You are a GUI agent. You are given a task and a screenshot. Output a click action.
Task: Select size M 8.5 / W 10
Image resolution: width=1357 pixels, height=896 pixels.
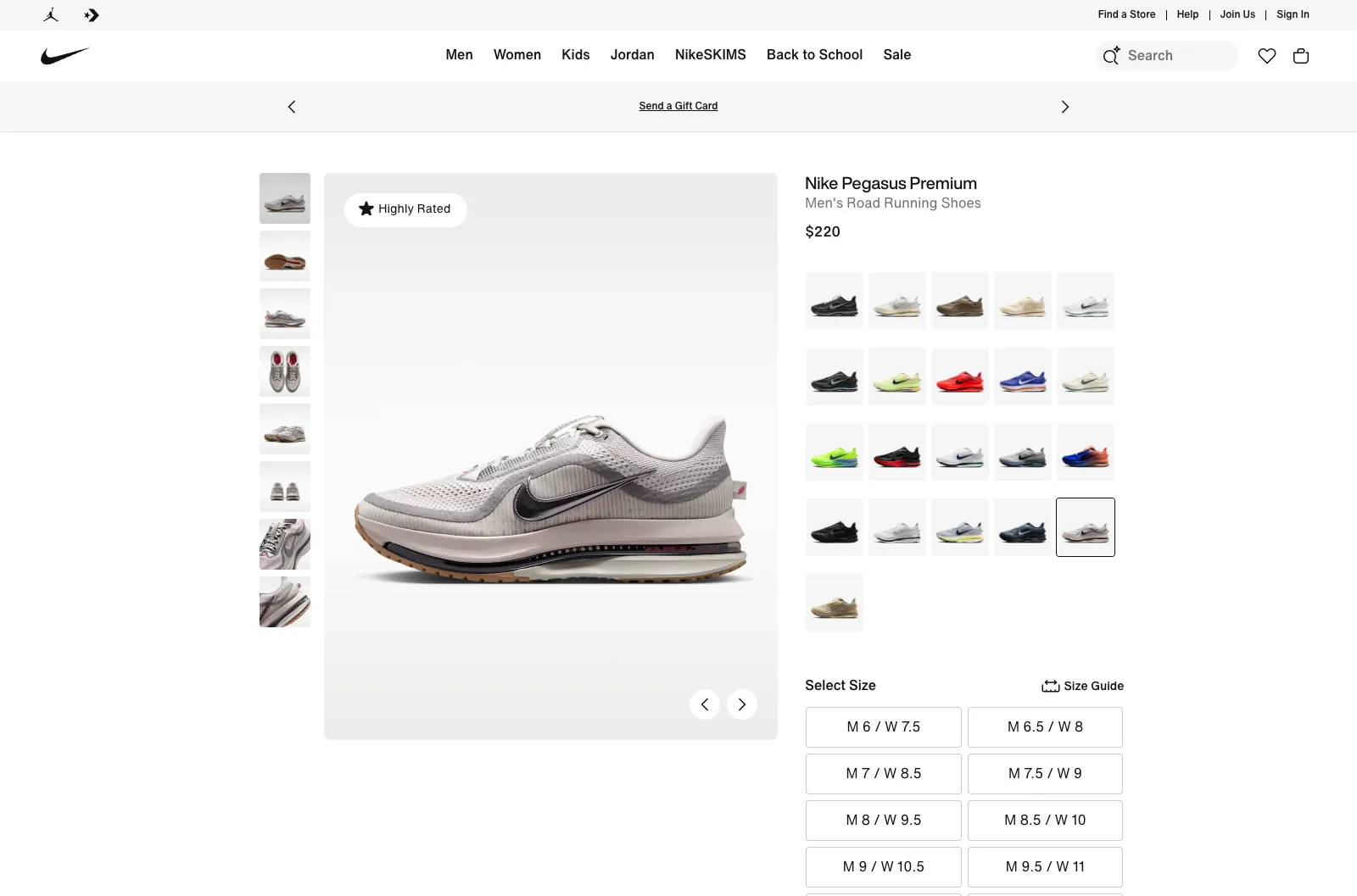click(1045, 821)
